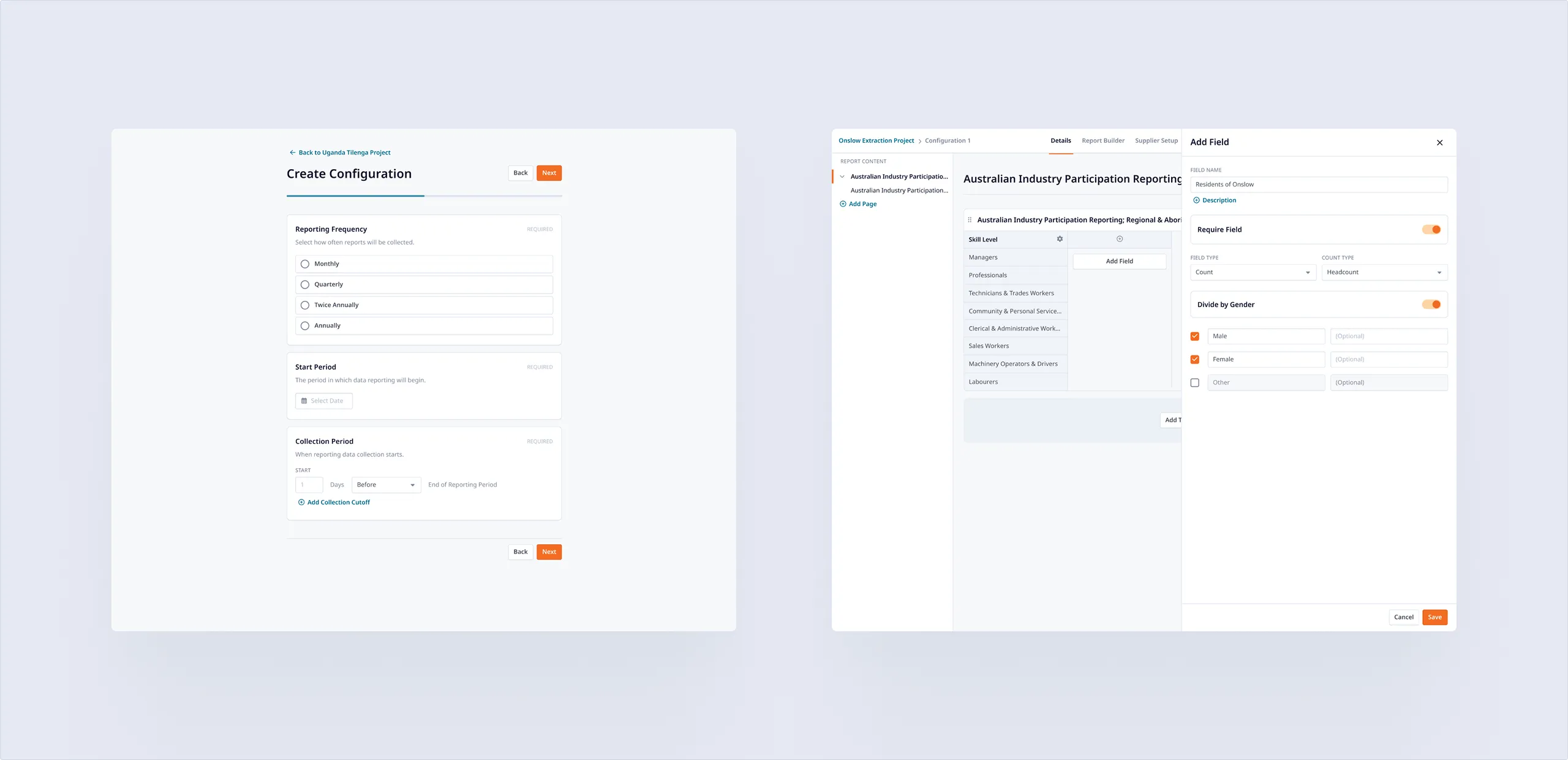Click the back arrow to Uganda Tilenga Project
Viewport: 1568px width, 760px height.
point(292,153)
